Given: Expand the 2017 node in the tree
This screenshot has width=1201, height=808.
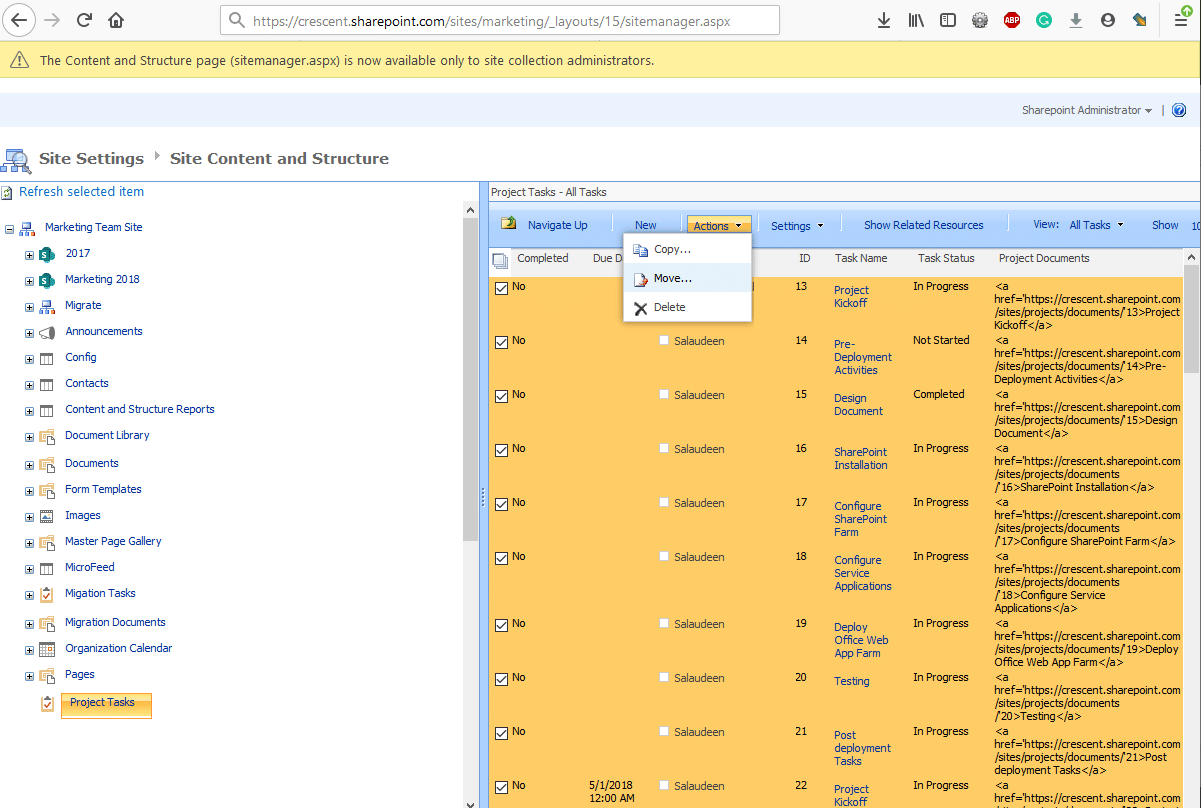Looking at the screenshot, I should (29, 253).
